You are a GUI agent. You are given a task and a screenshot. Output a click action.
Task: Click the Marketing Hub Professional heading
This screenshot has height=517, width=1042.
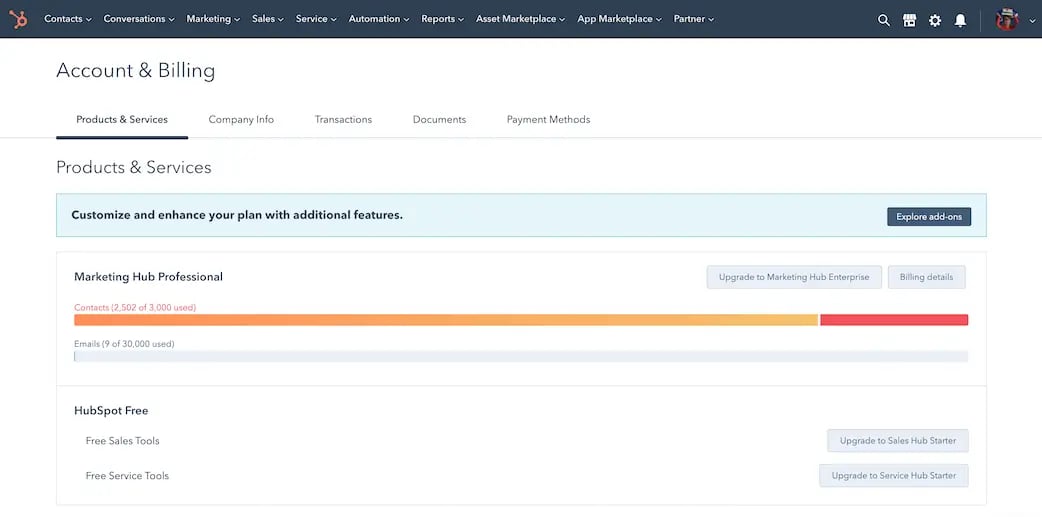tap(148, 277)
